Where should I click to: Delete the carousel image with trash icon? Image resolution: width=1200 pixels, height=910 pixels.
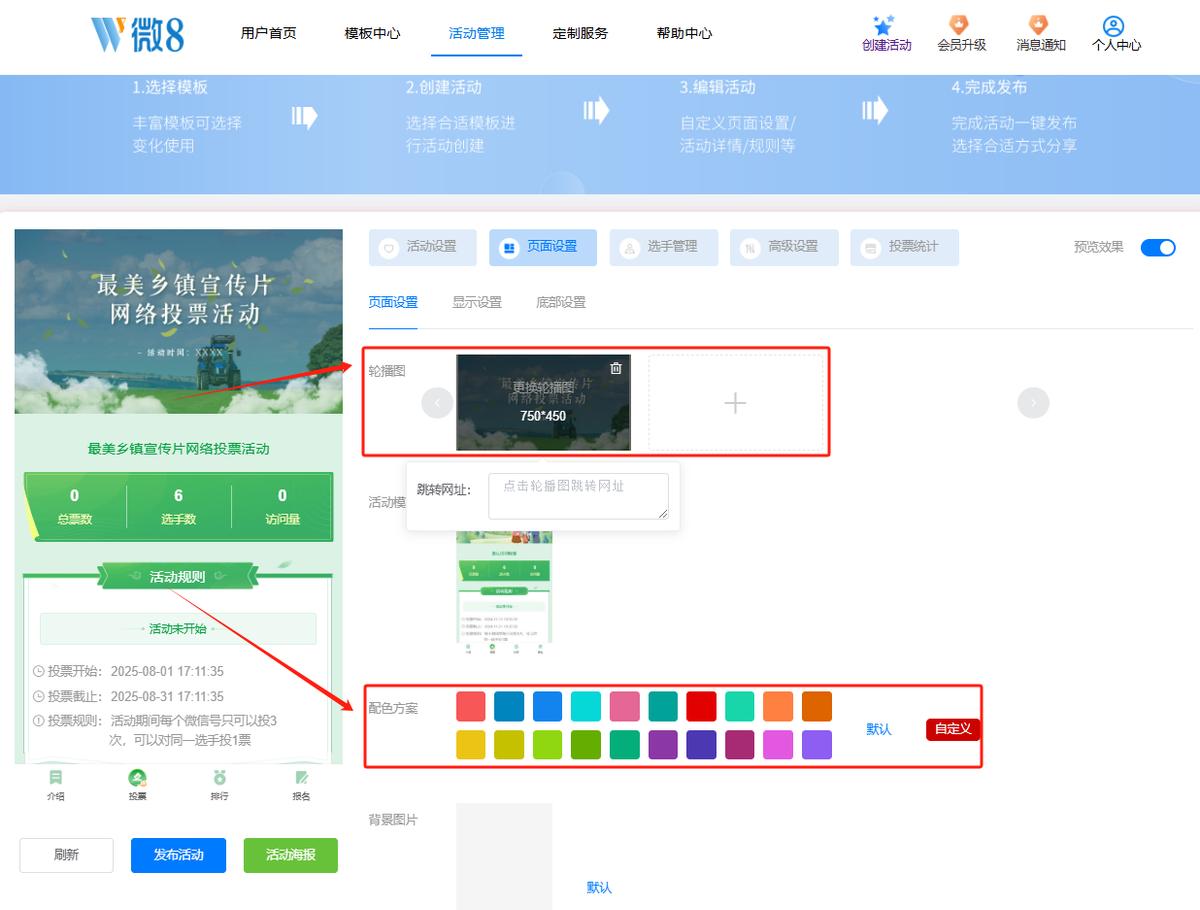pos(616,368)
